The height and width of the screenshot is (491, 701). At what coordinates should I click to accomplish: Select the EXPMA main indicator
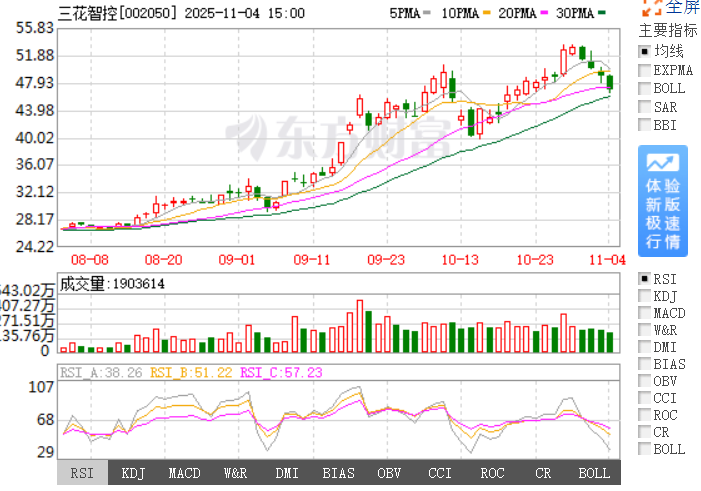644,70
